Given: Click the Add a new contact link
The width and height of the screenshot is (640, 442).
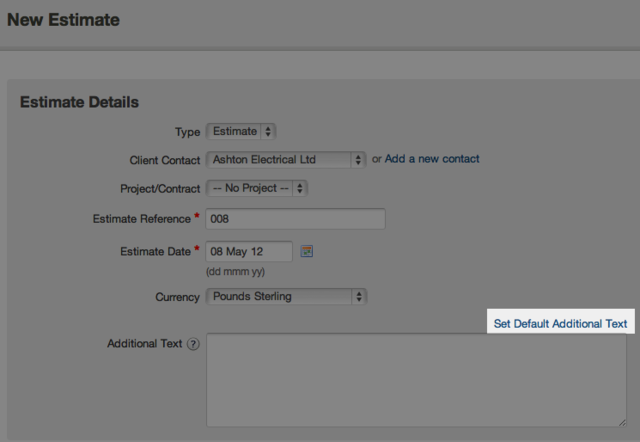Looking at the screenshot, I should click(432, 159).
